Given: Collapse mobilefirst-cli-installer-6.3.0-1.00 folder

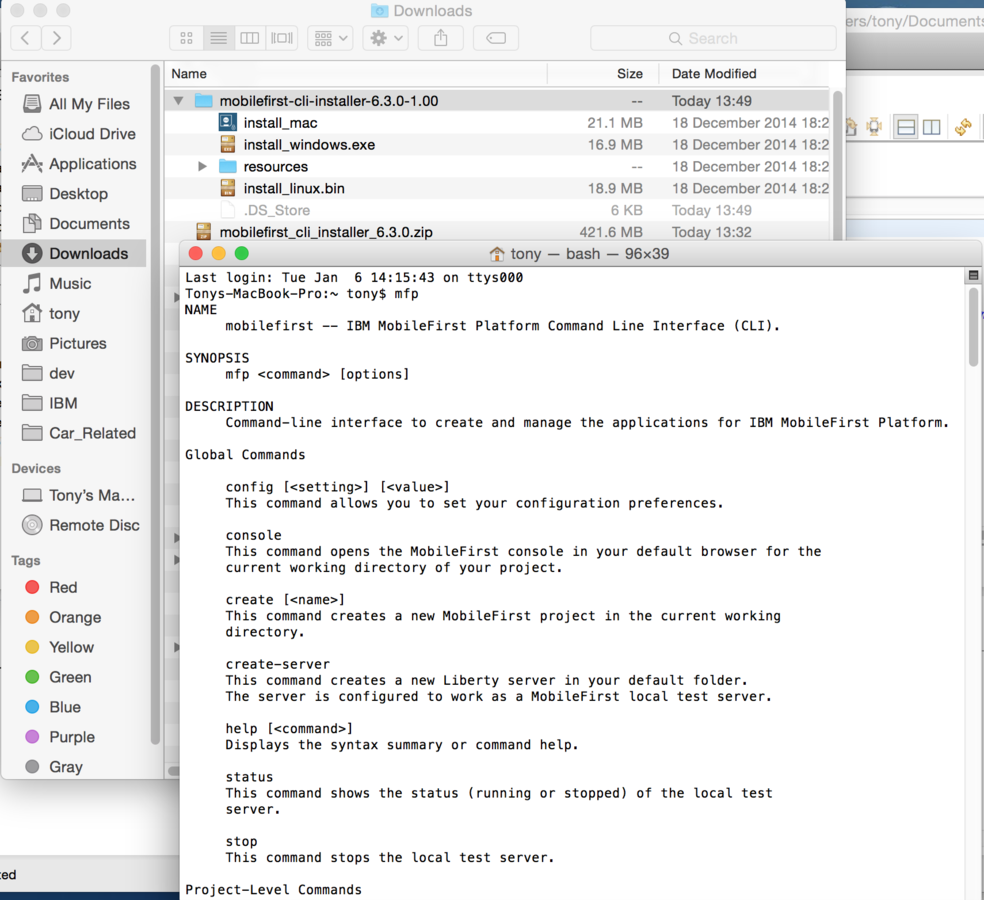Looking at the screenshot, I should point(179,101).
